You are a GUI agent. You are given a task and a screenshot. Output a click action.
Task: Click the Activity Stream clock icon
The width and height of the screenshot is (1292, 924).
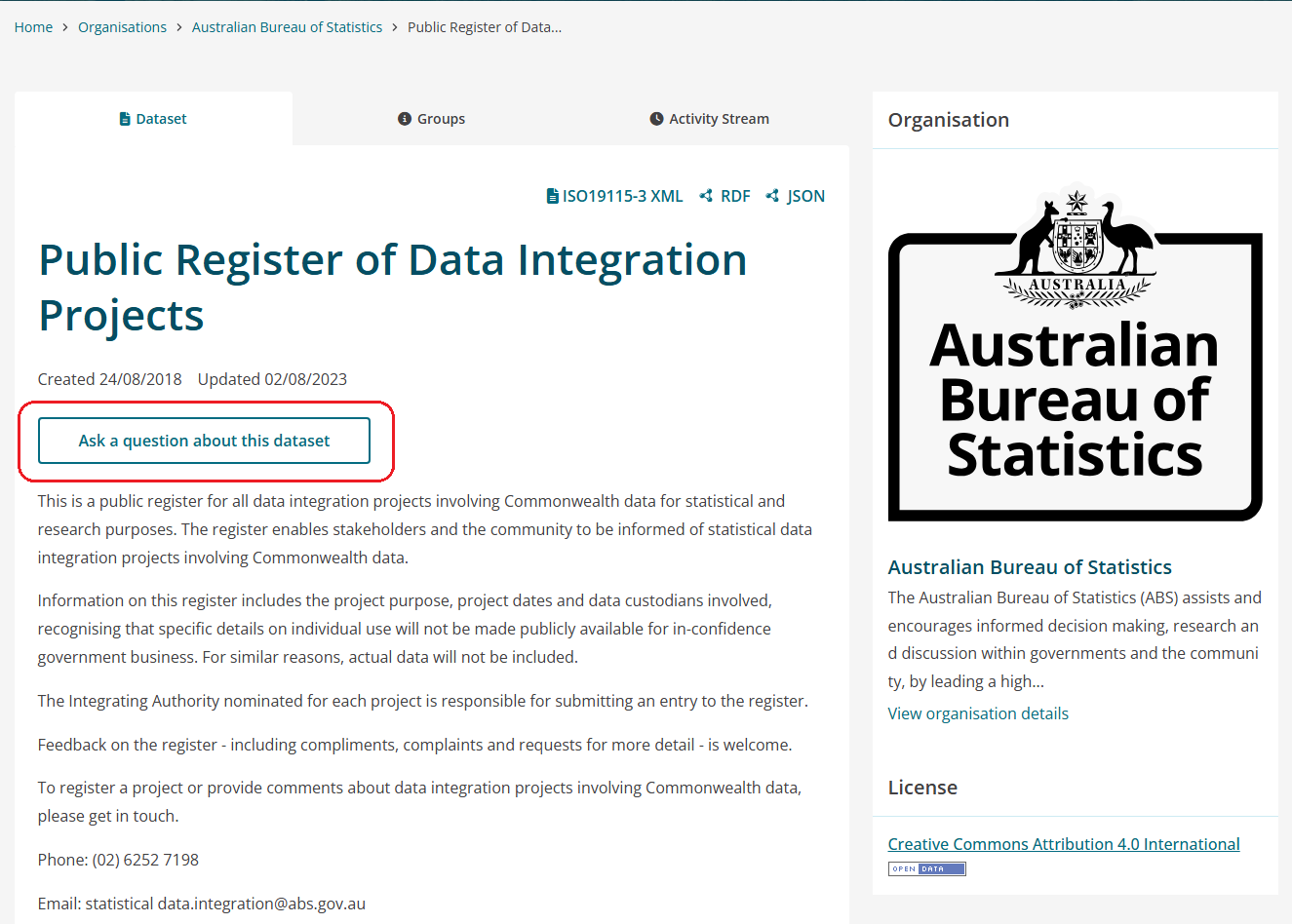pos(656,119)
